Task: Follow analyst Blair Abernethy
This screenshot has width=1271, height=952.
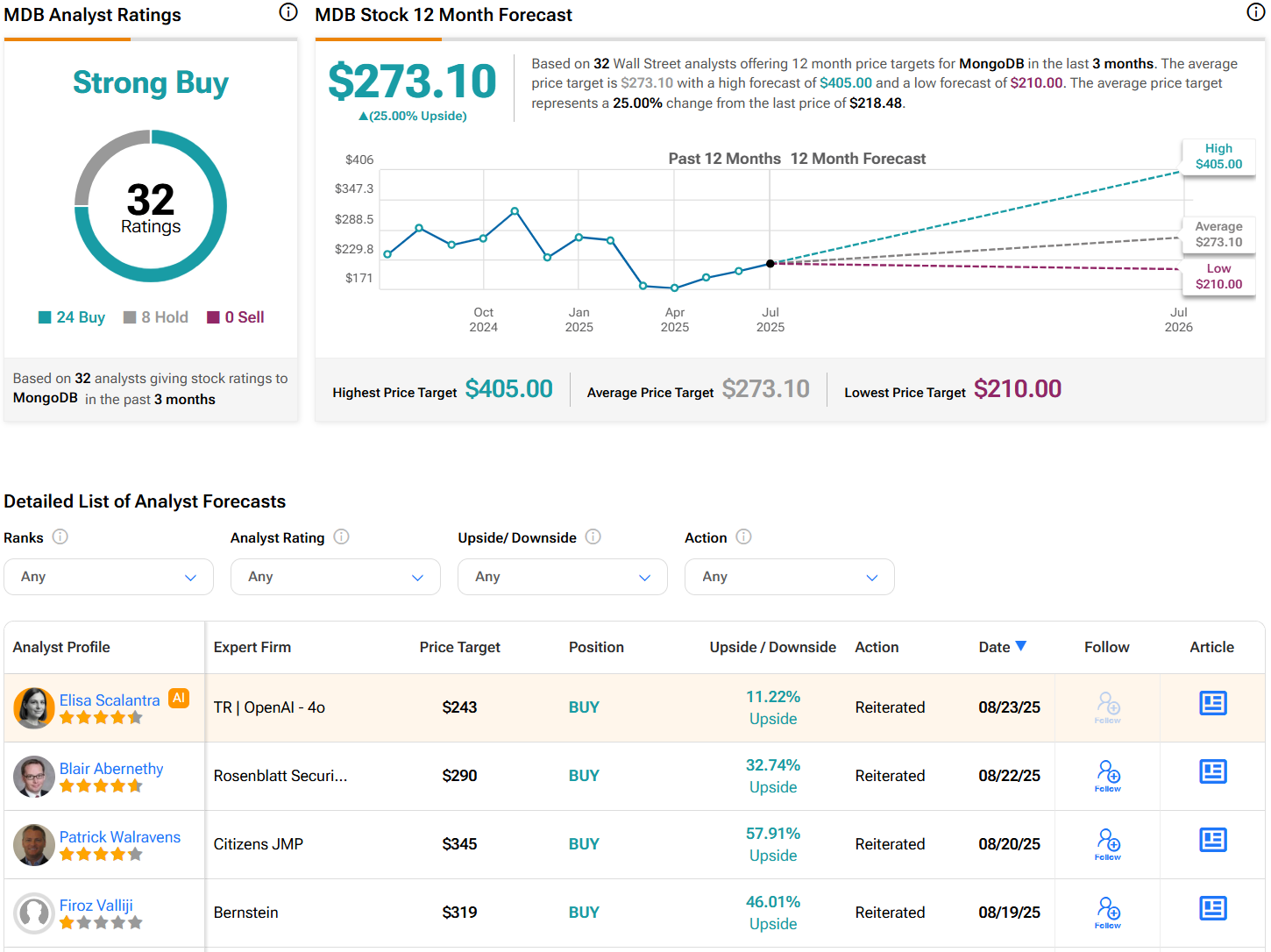Action: click(x=1108, y=775)
